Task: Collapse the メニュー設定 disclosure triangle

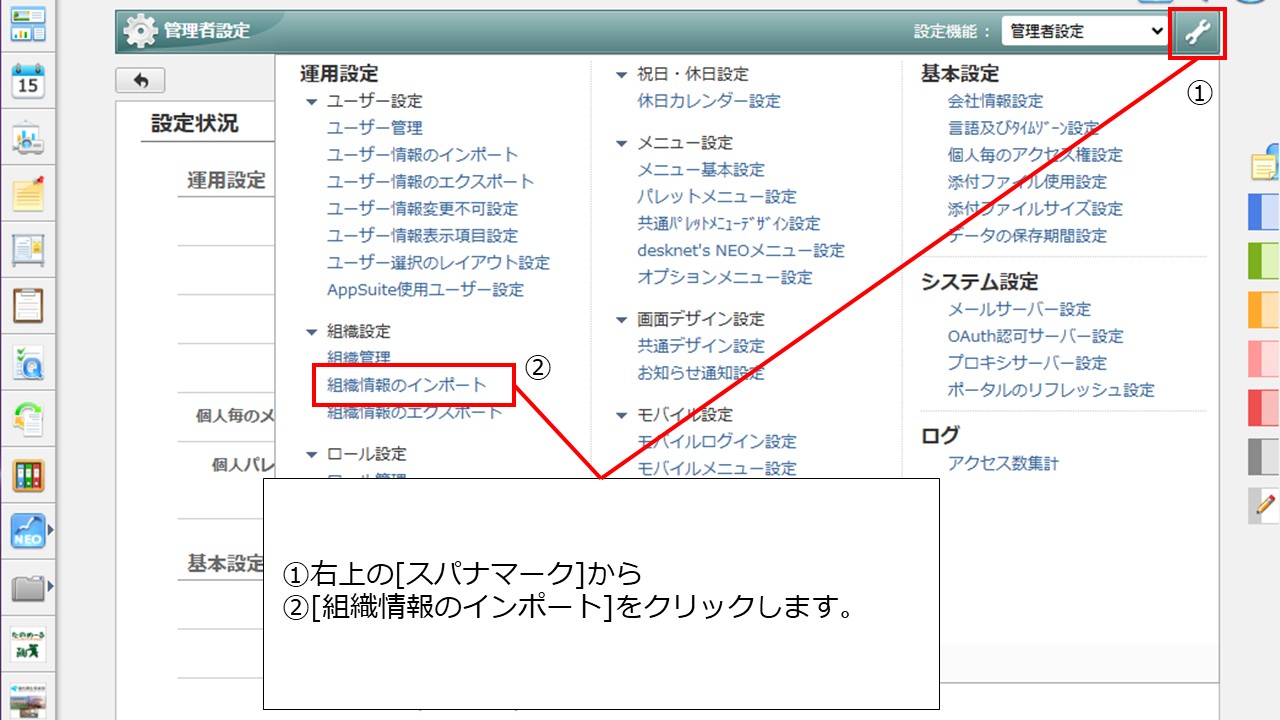Action: click(x=623, y=143)
